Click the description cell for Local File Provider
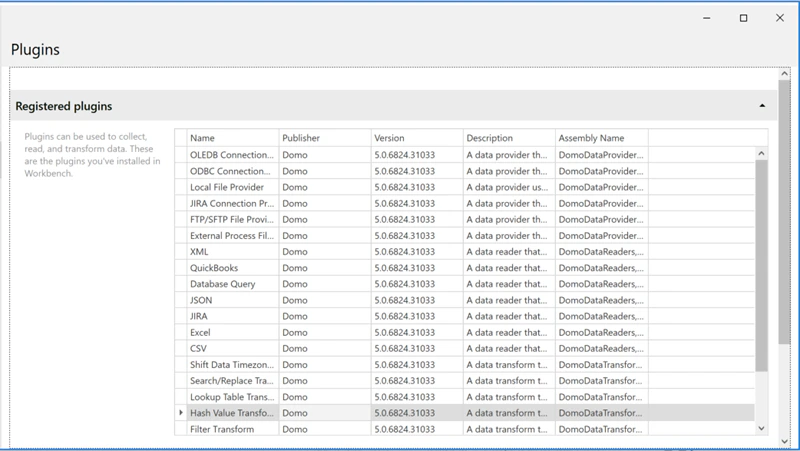This screenshot has width=800, height=451. tap(509, 187)
